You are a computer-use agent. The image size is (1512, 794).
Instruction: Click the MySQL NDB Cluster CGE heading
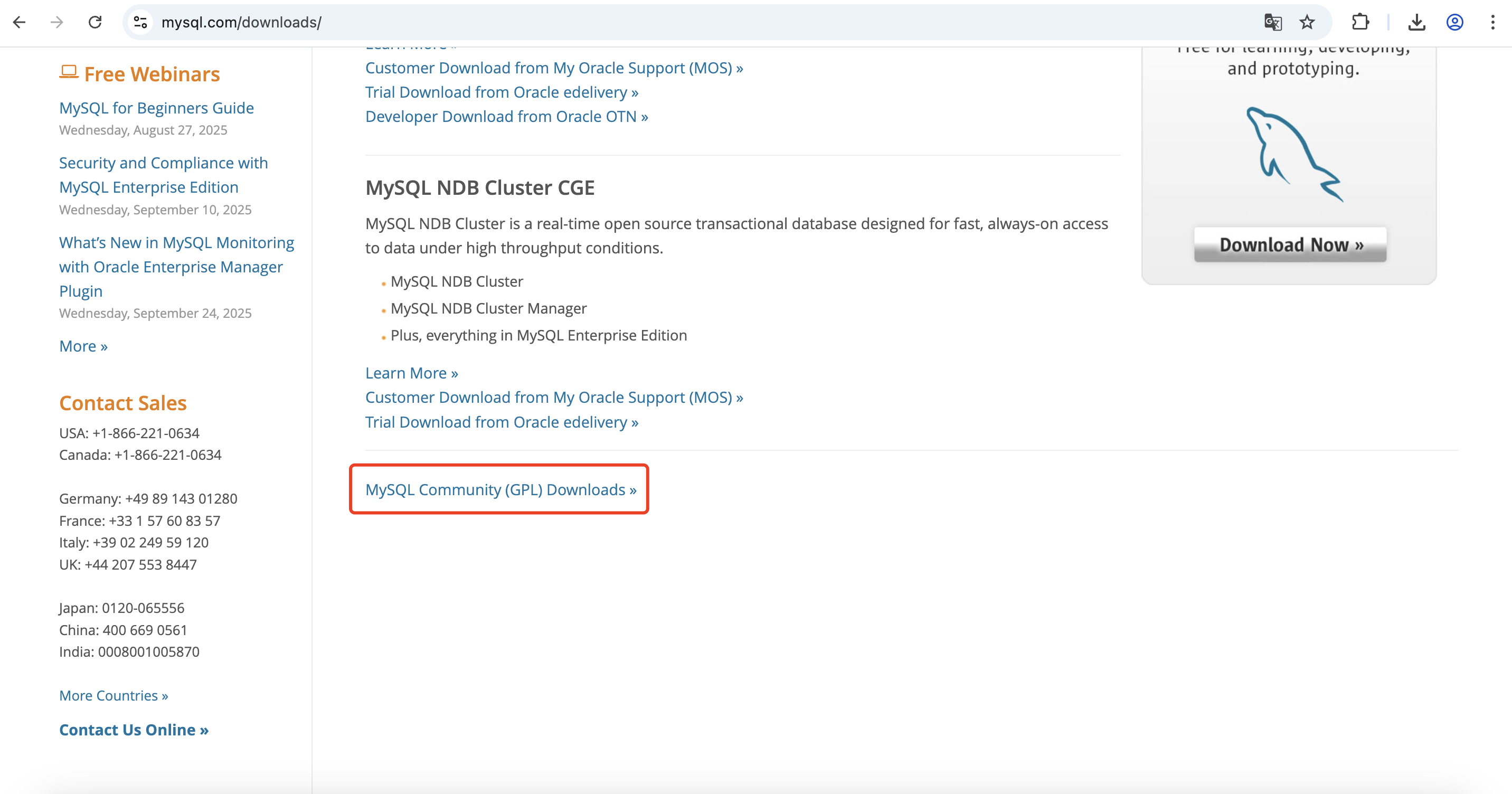click(x=479, y=187)
